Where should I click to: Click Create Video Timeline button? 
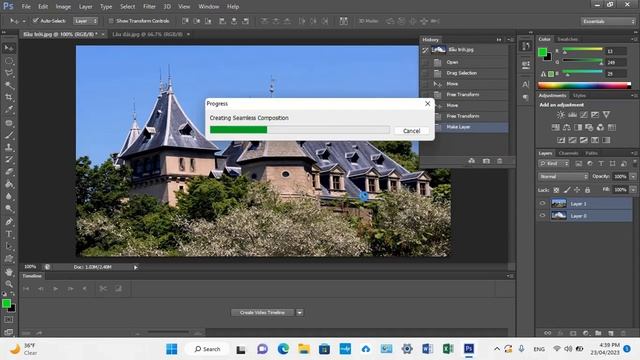(x=262, y=313)
